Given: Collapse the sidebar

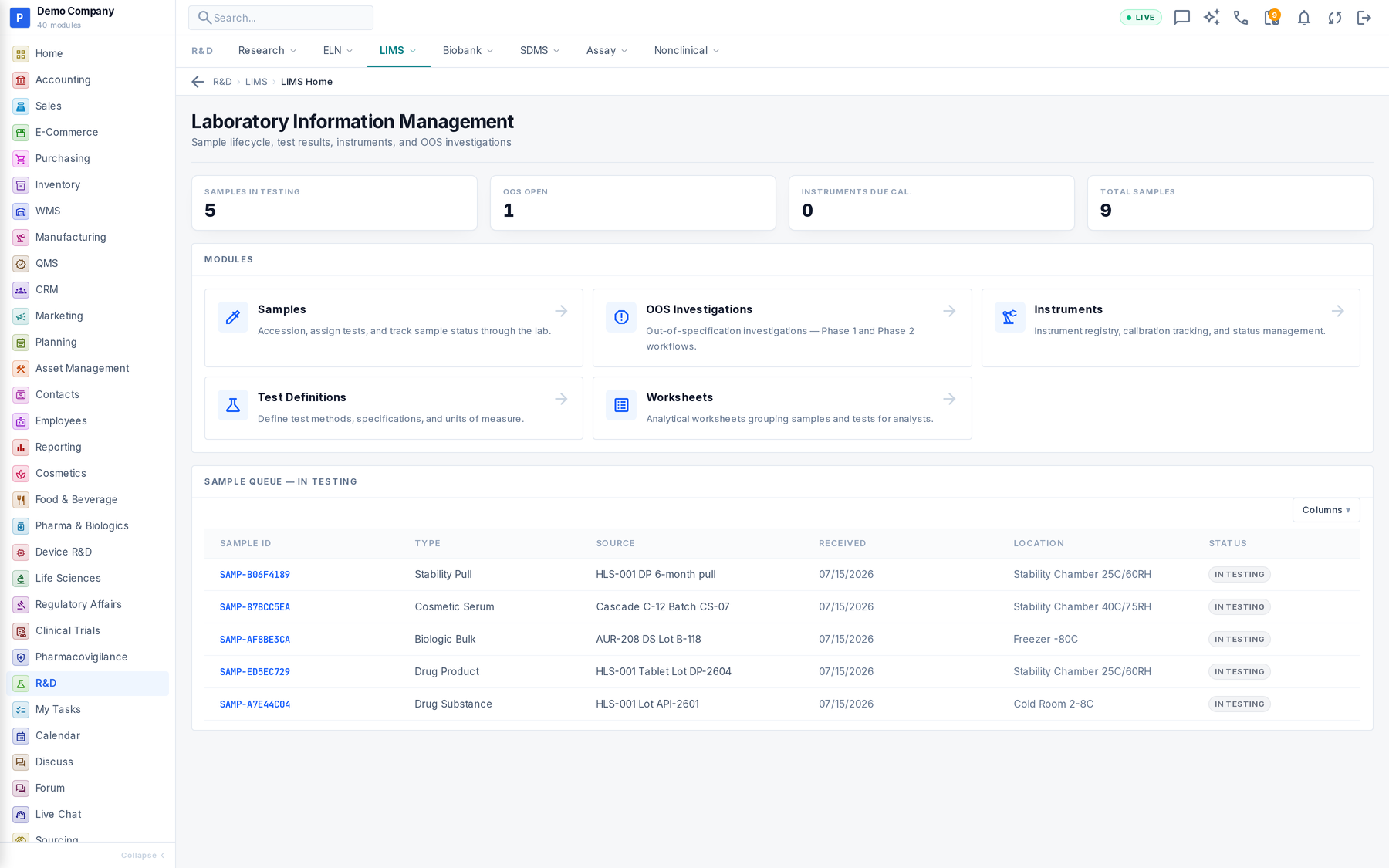Looking at the screenshot, I should 143,856.
